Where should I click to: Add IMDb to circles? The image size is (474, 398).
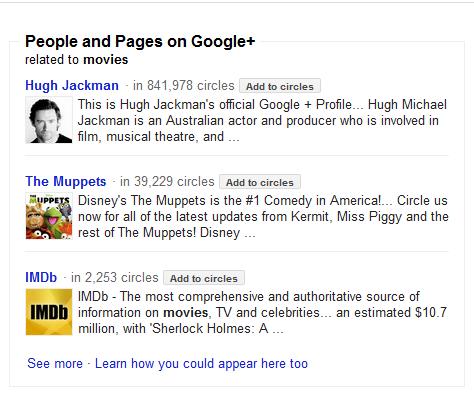tap(204, 278)
